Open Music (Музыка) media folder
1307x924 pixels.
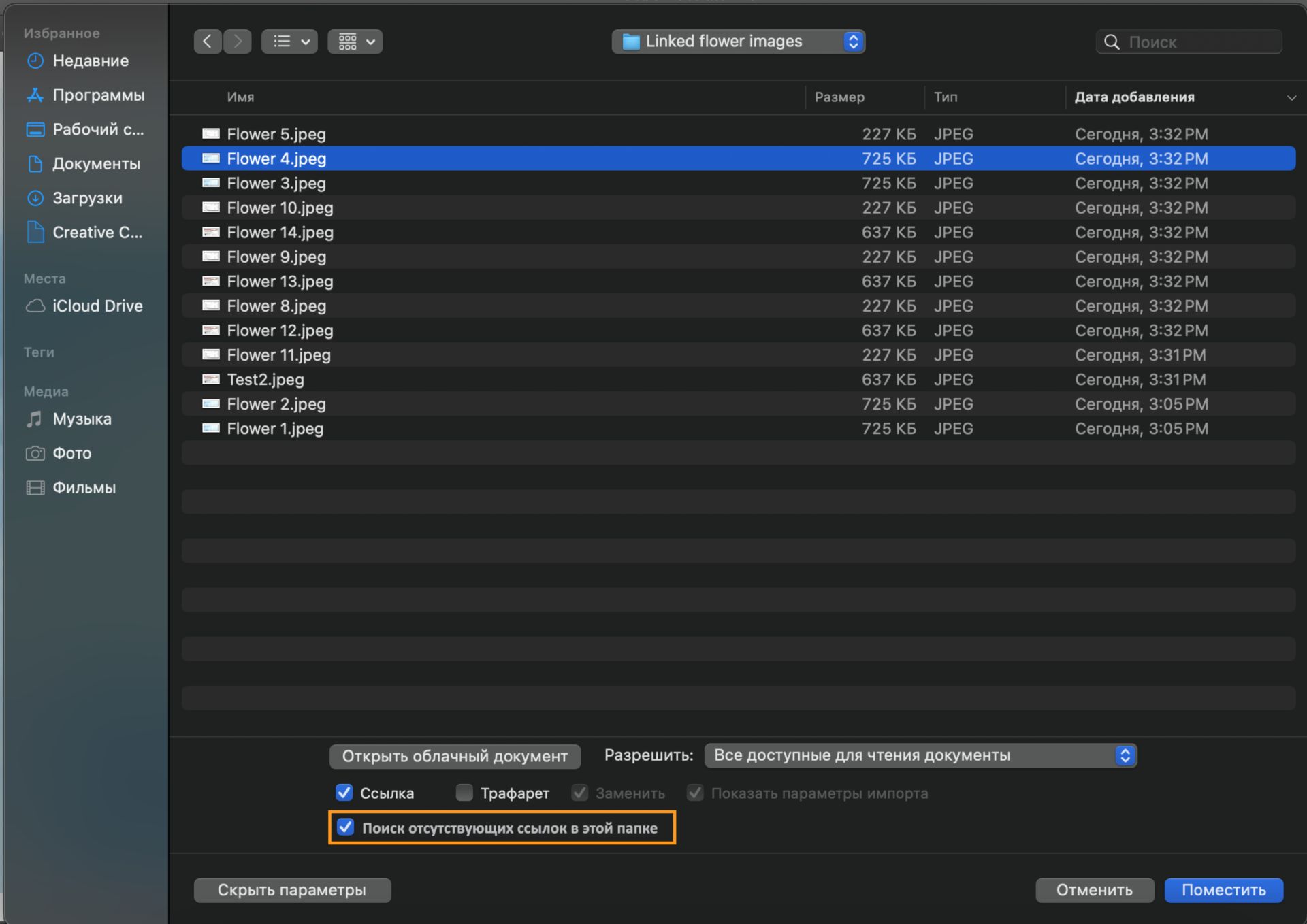[82, 419]
